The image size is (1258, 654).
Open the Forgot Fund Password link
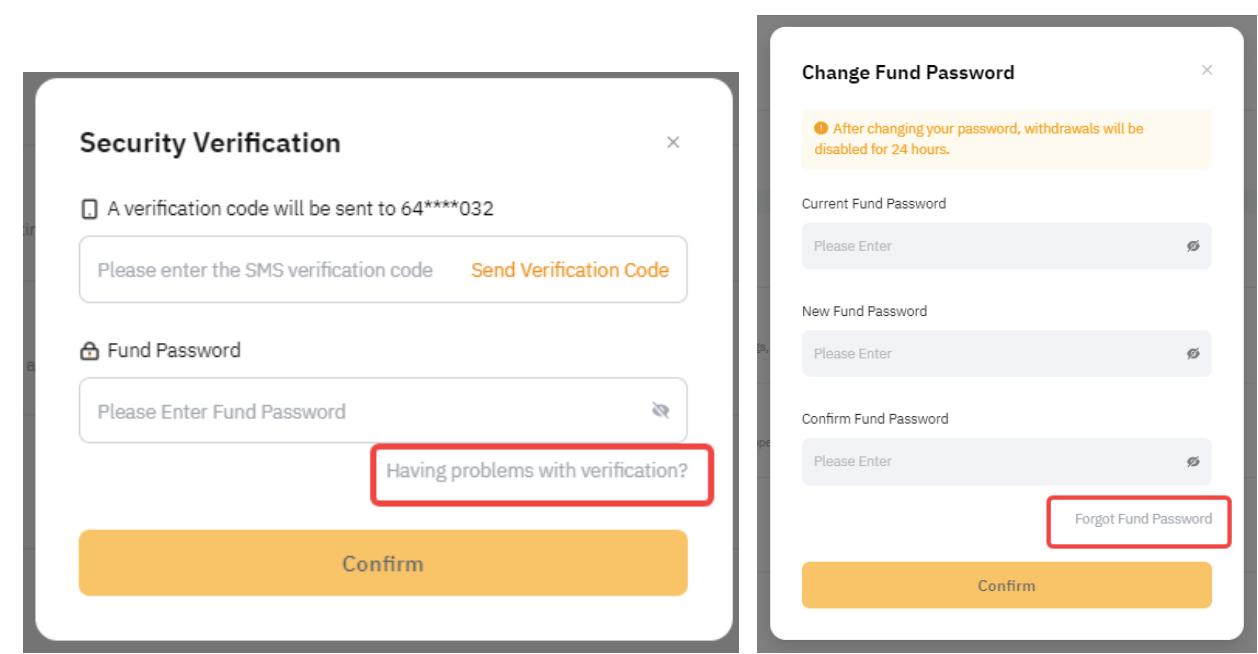pos(1143,519)
